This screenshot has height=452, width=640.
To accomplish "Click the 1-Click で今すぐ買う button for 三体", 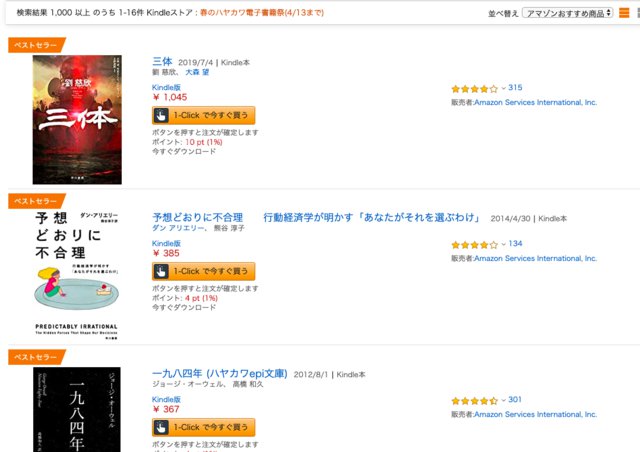I will point(204,114).
